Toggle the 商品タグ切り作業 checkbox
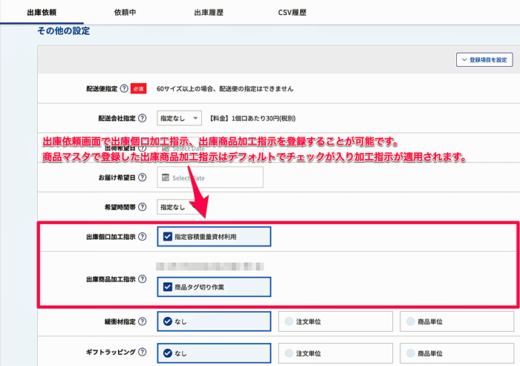The width and height of the screenshot is (520, 366). click(x=167, y=287)
